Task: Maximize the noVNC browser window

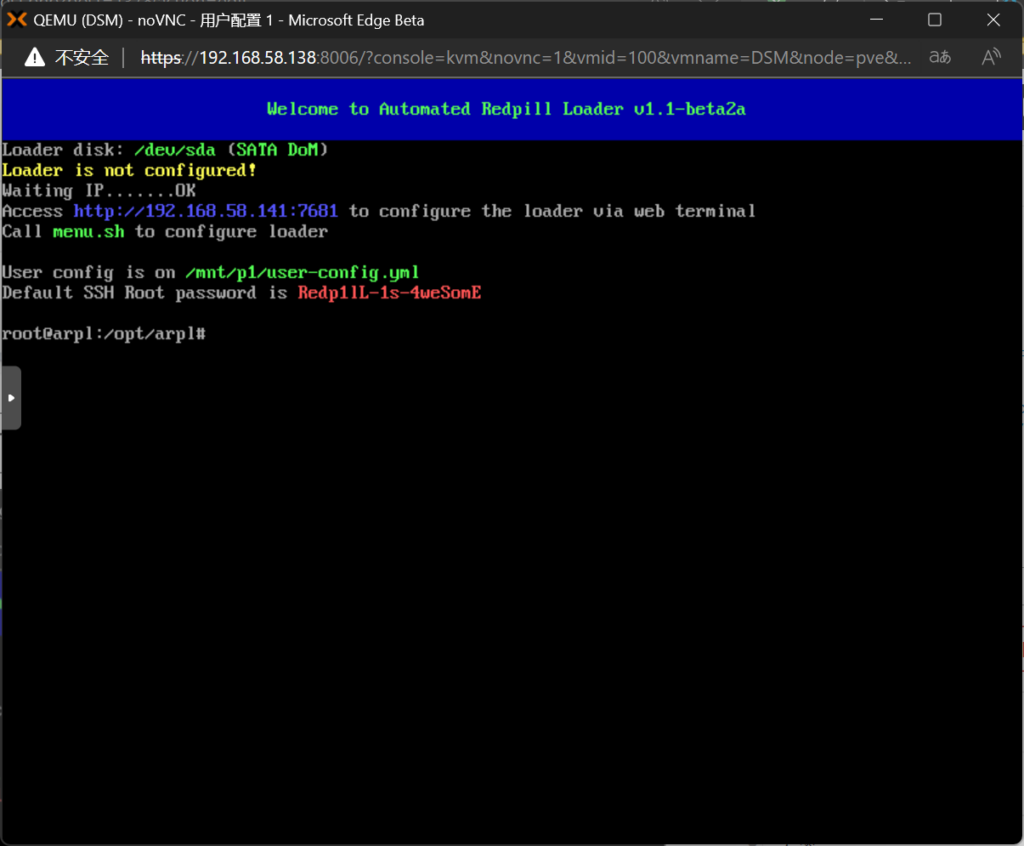Action: click(x=935, y=20)
